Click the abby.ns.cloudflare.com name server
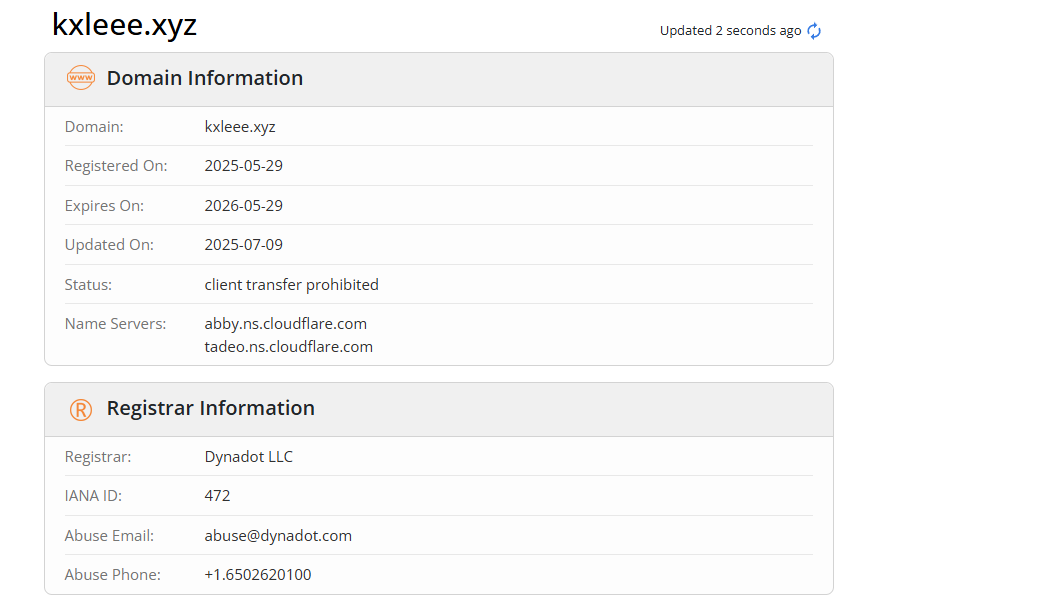The height and width of the screenshot is (608, 1059). [286, 324]
